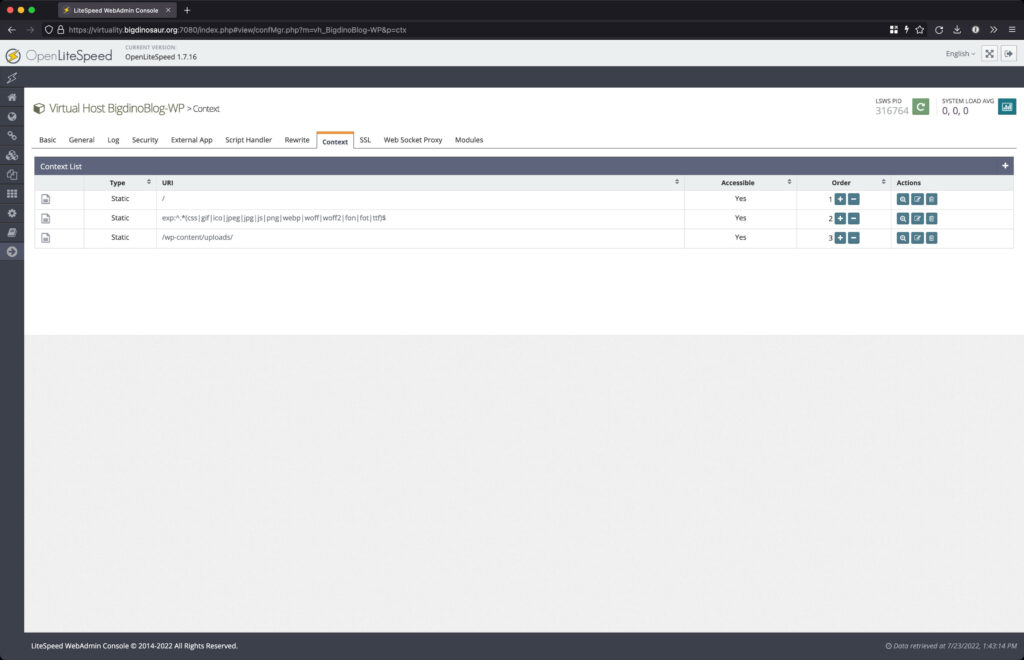The height and width of the screenshot is (660, 1024).
Task: Open Tools via gear icon in sidebar
Action: (11, 212)
